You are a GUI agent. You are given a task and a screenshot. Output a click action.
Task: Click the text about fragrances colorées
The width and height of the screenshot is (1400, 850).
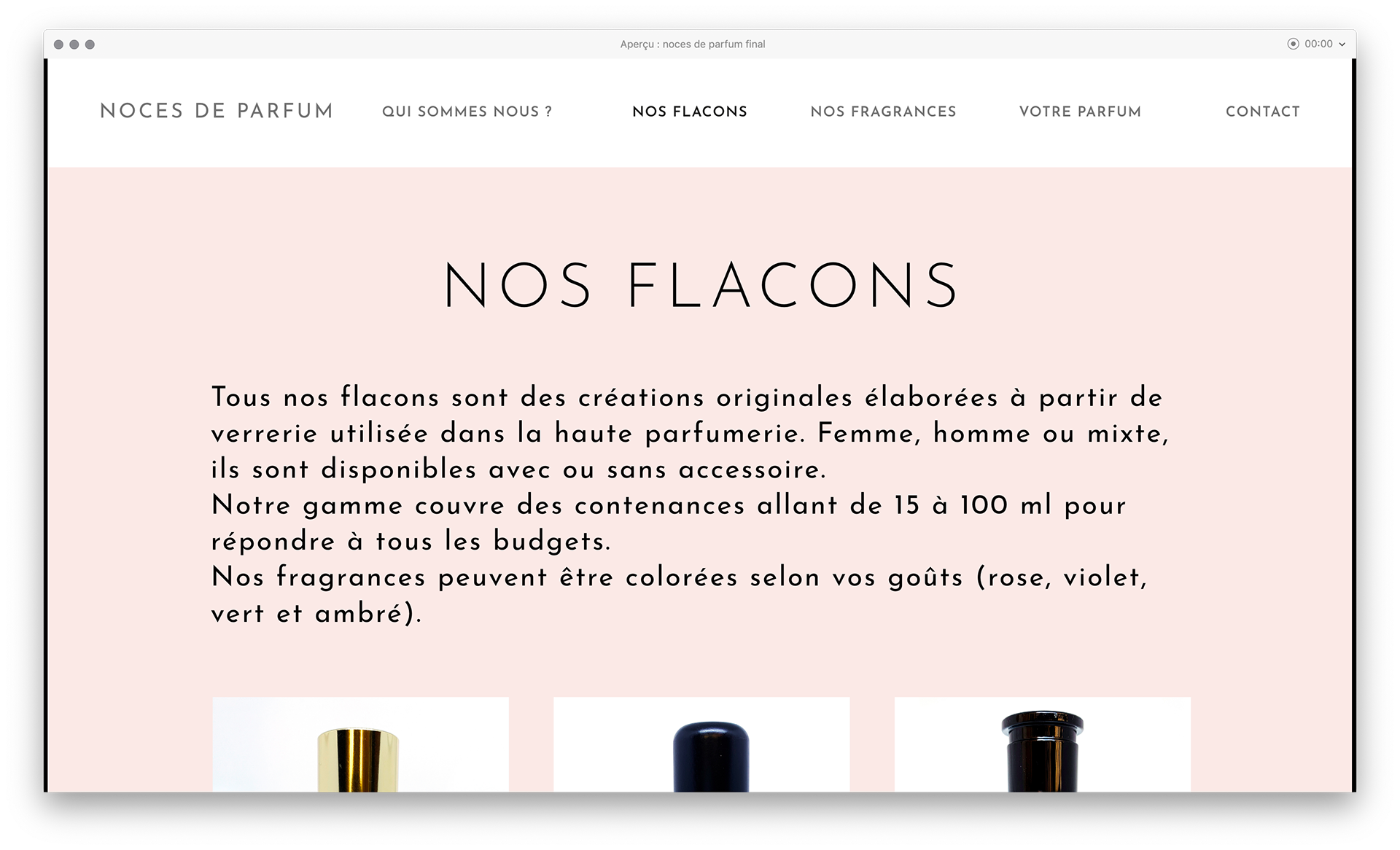click(680, 595)
